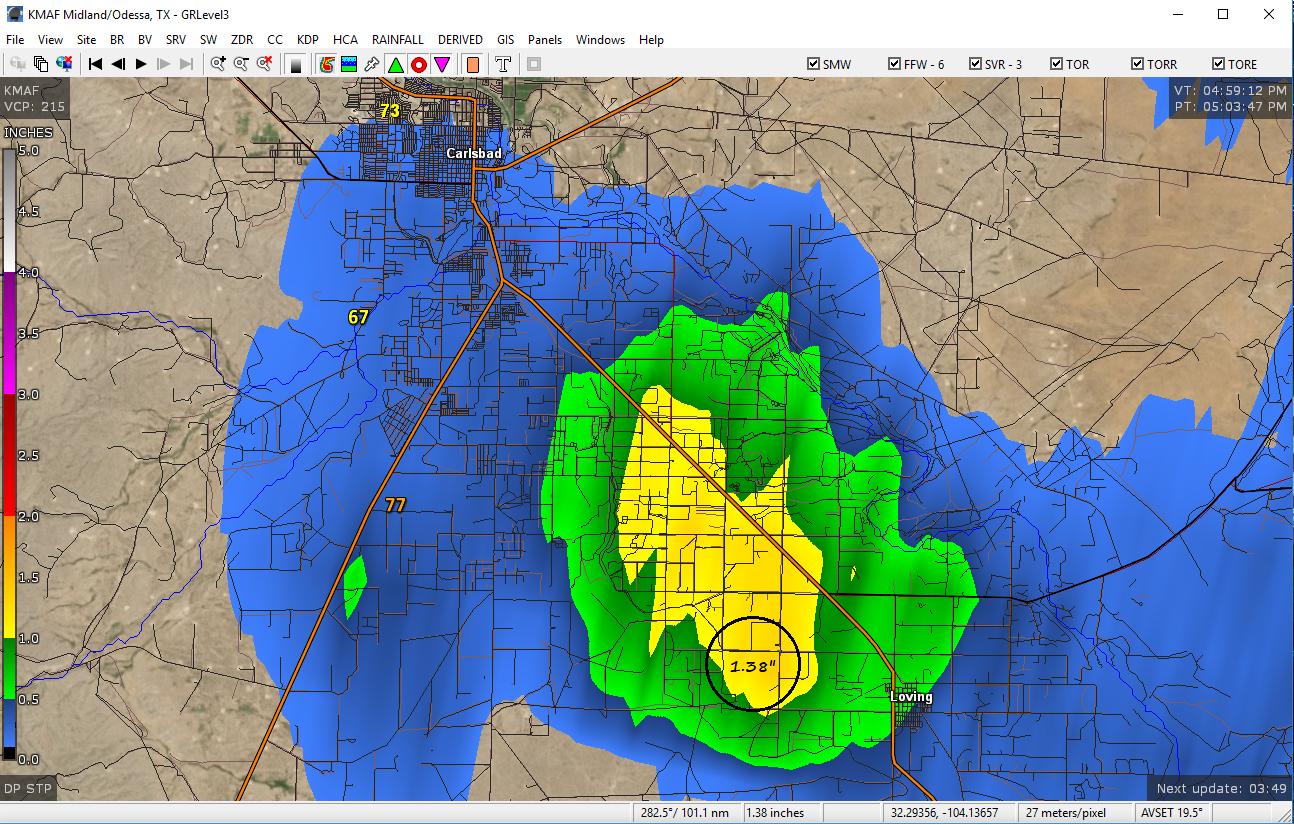This screenshot has width=1294, height=825.
Task: Click the step back one frame icon
Action: pyautogui.click(x=118, y=63)
